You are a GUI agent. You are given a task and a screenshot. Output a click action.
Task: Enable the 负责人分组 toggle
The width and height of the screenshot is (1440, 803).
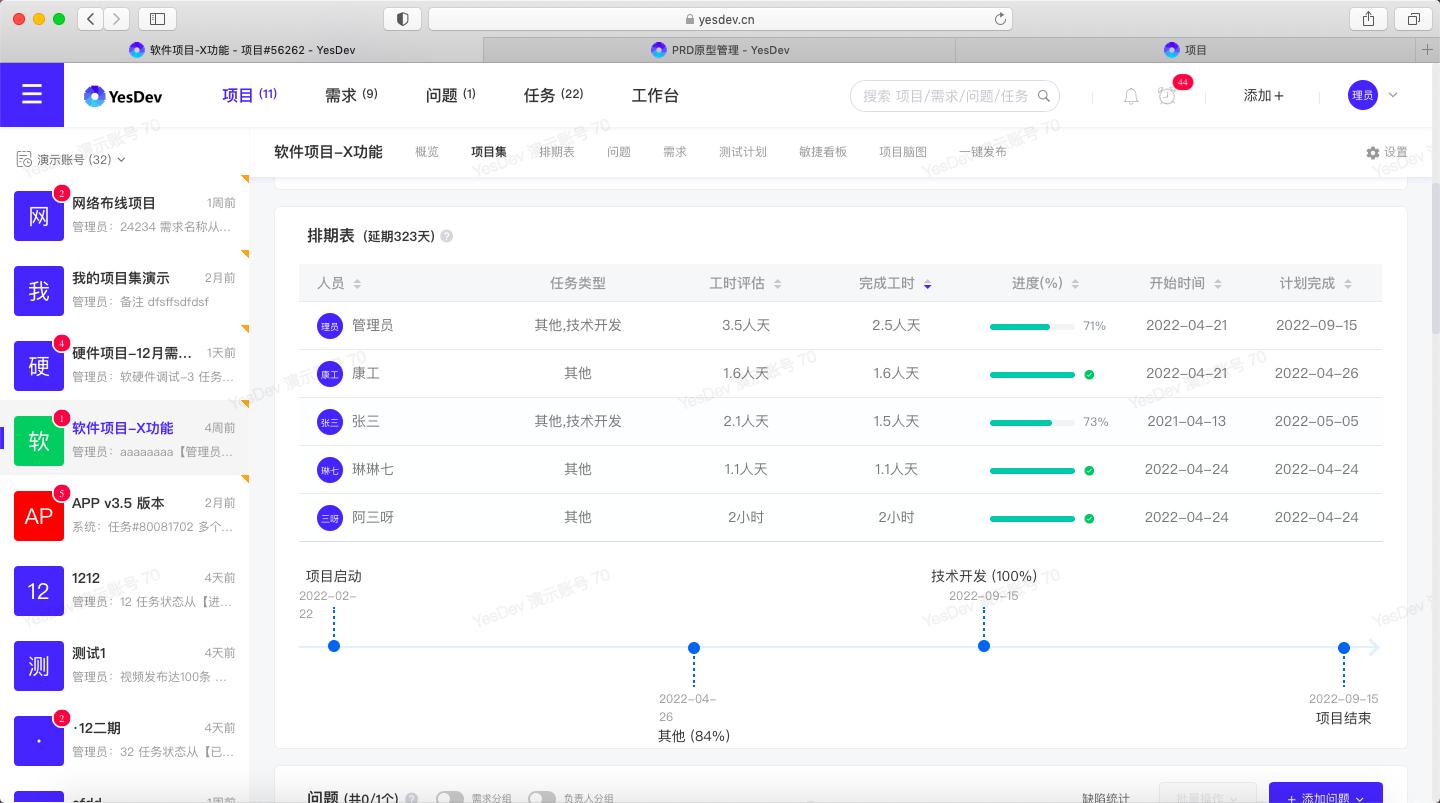(543, 797)
